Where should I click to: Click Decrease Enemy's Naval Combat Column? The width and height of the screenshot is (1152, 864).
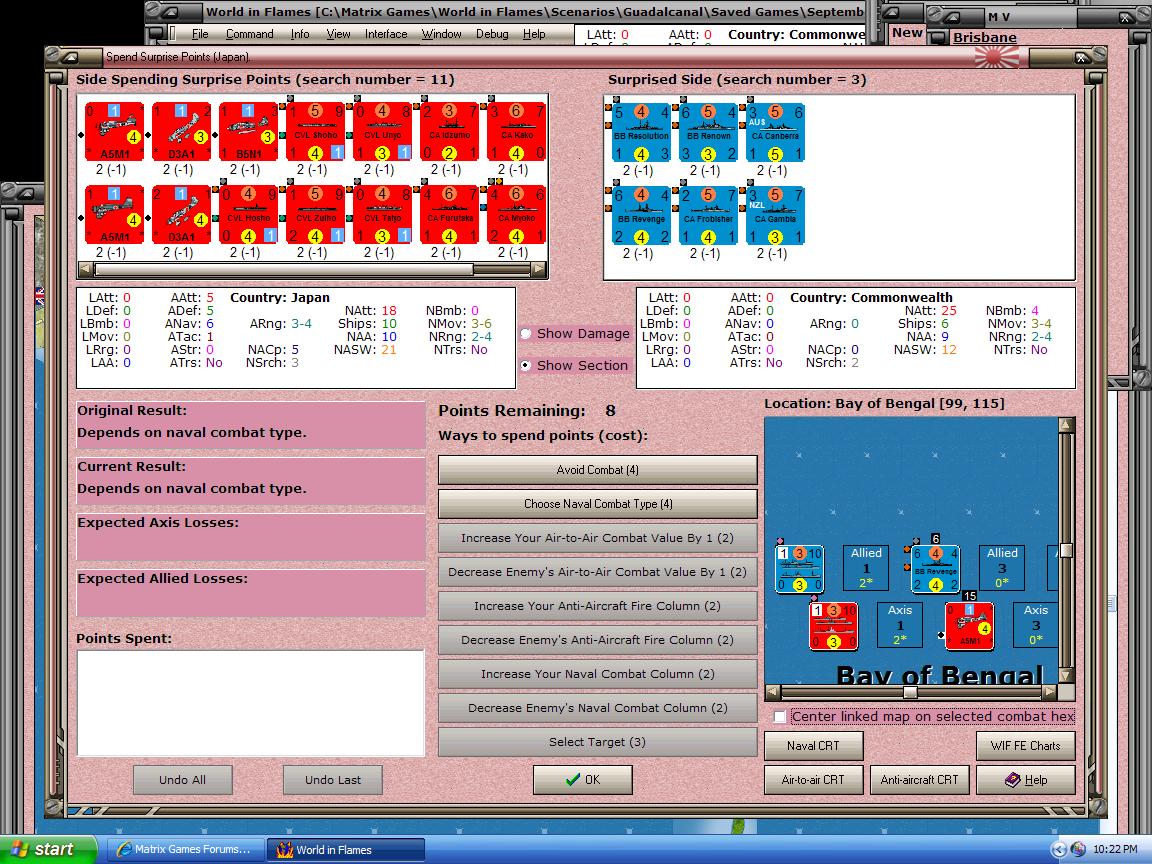click(x=597, y=708)
